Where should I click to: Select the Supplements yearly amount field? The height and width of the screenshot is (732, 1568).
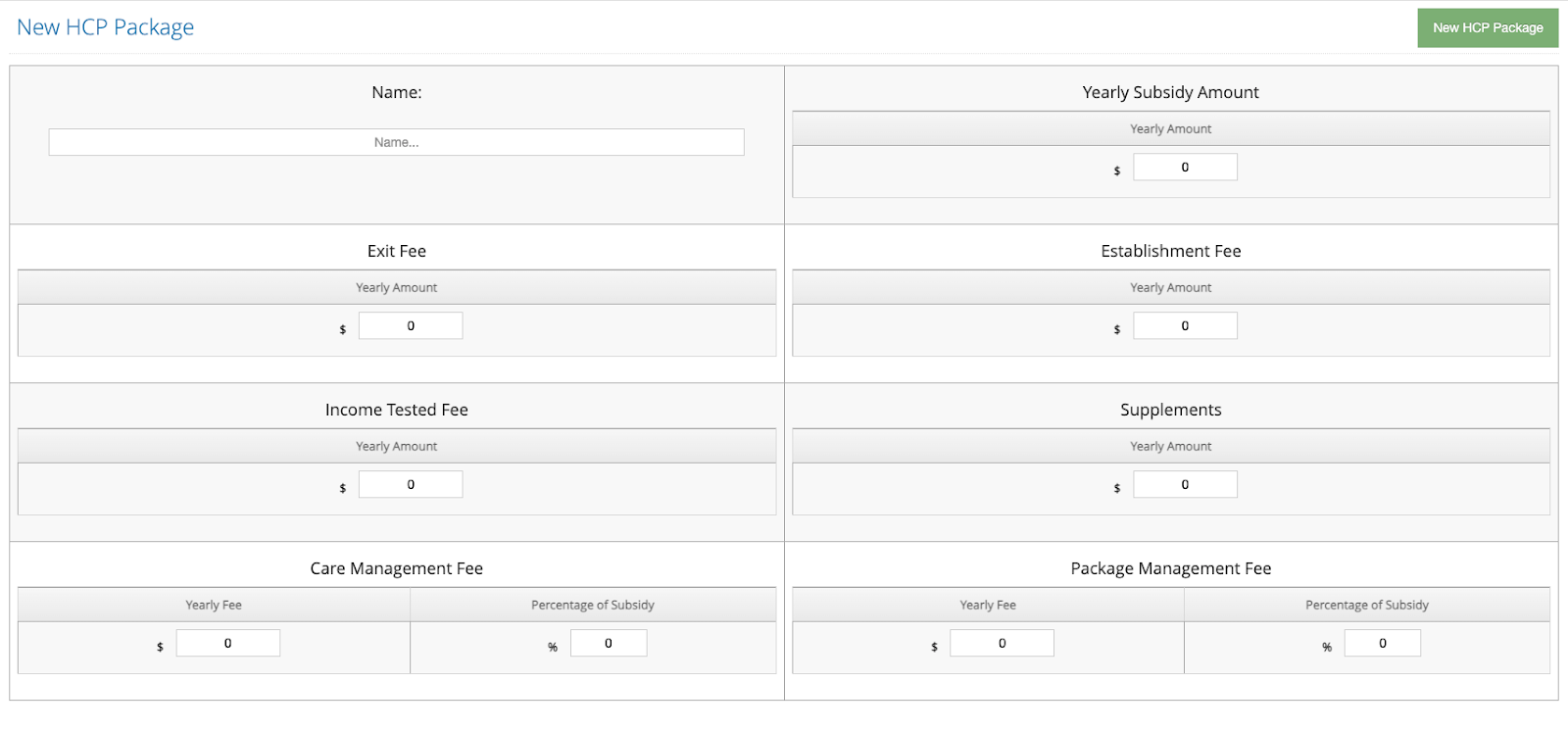[1185, 485]
